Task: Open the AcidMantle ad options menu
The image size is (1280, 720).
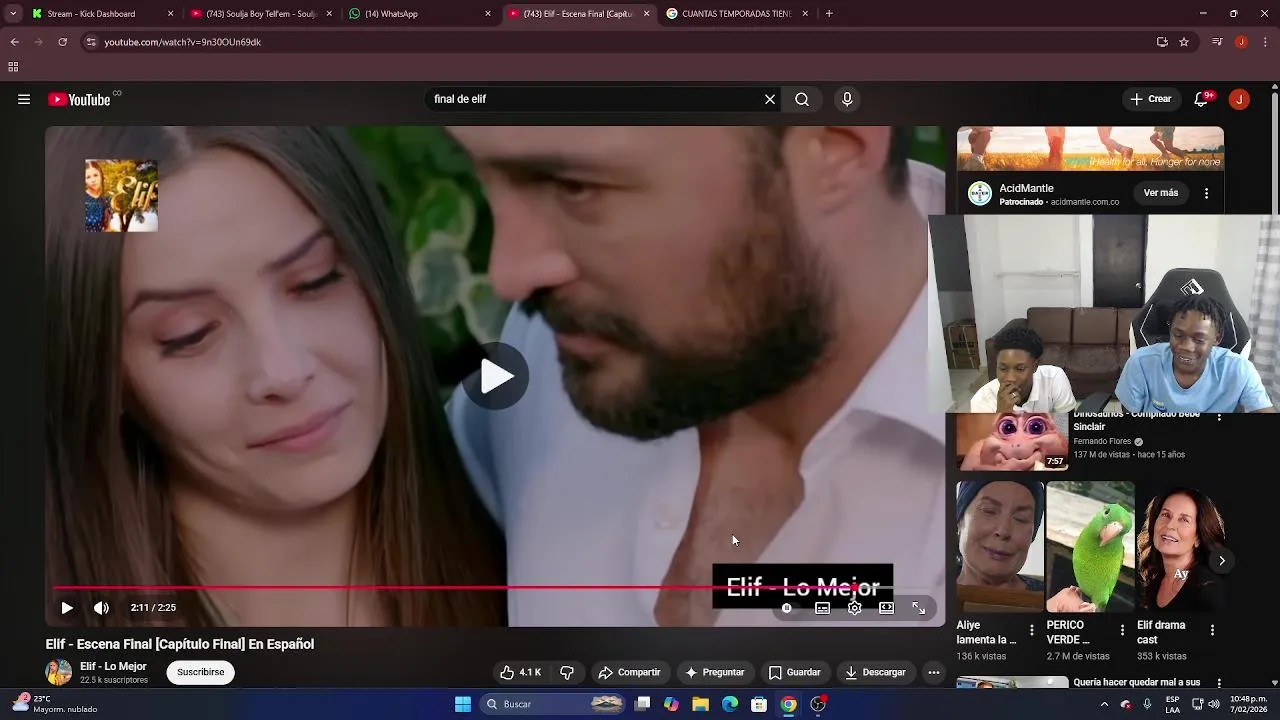Action: click(x=1206, y=193)
